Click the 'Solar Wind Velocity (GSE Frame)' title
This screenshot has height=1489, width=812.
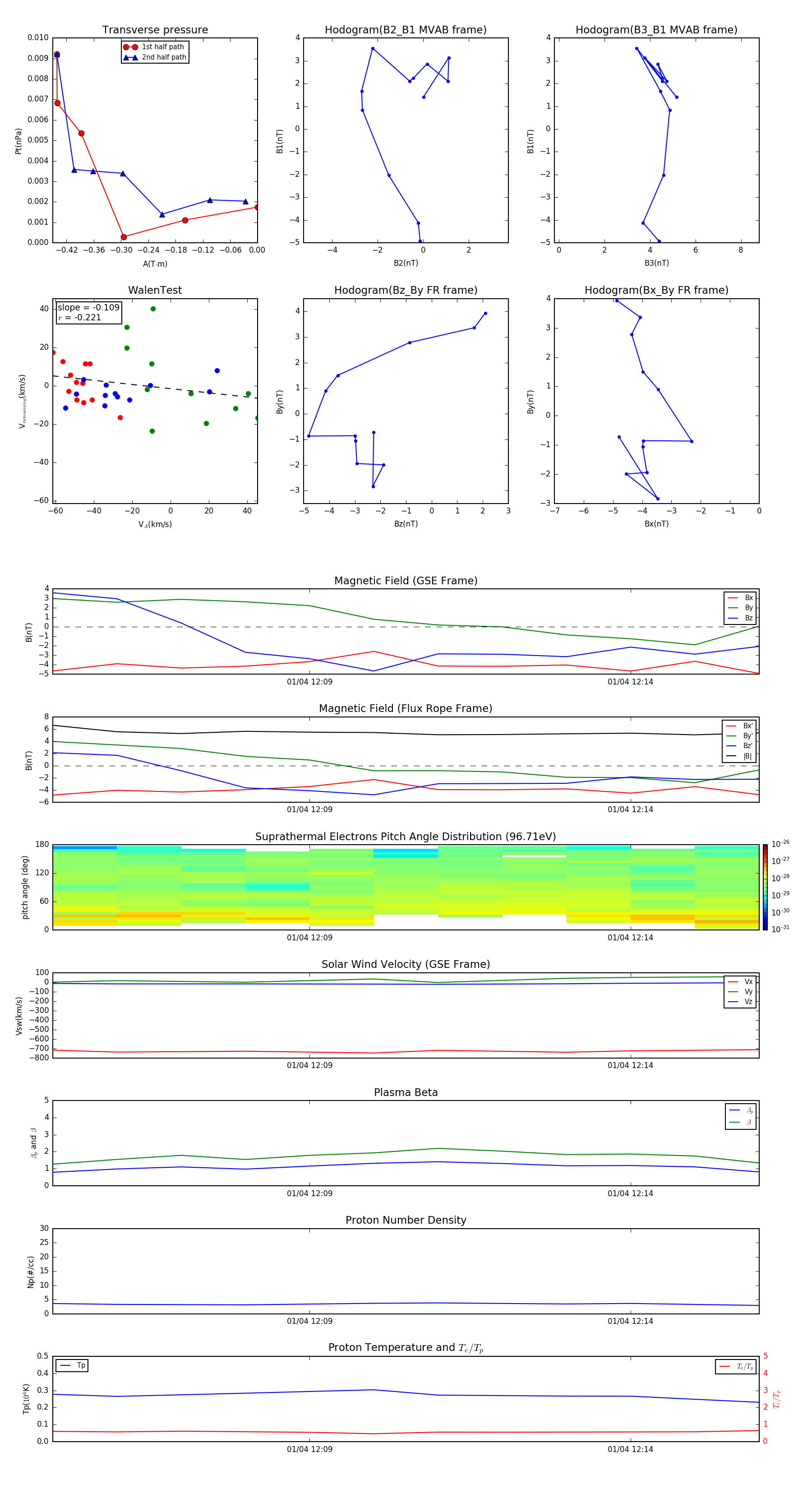pyautogui.click(x=406, y=964)
